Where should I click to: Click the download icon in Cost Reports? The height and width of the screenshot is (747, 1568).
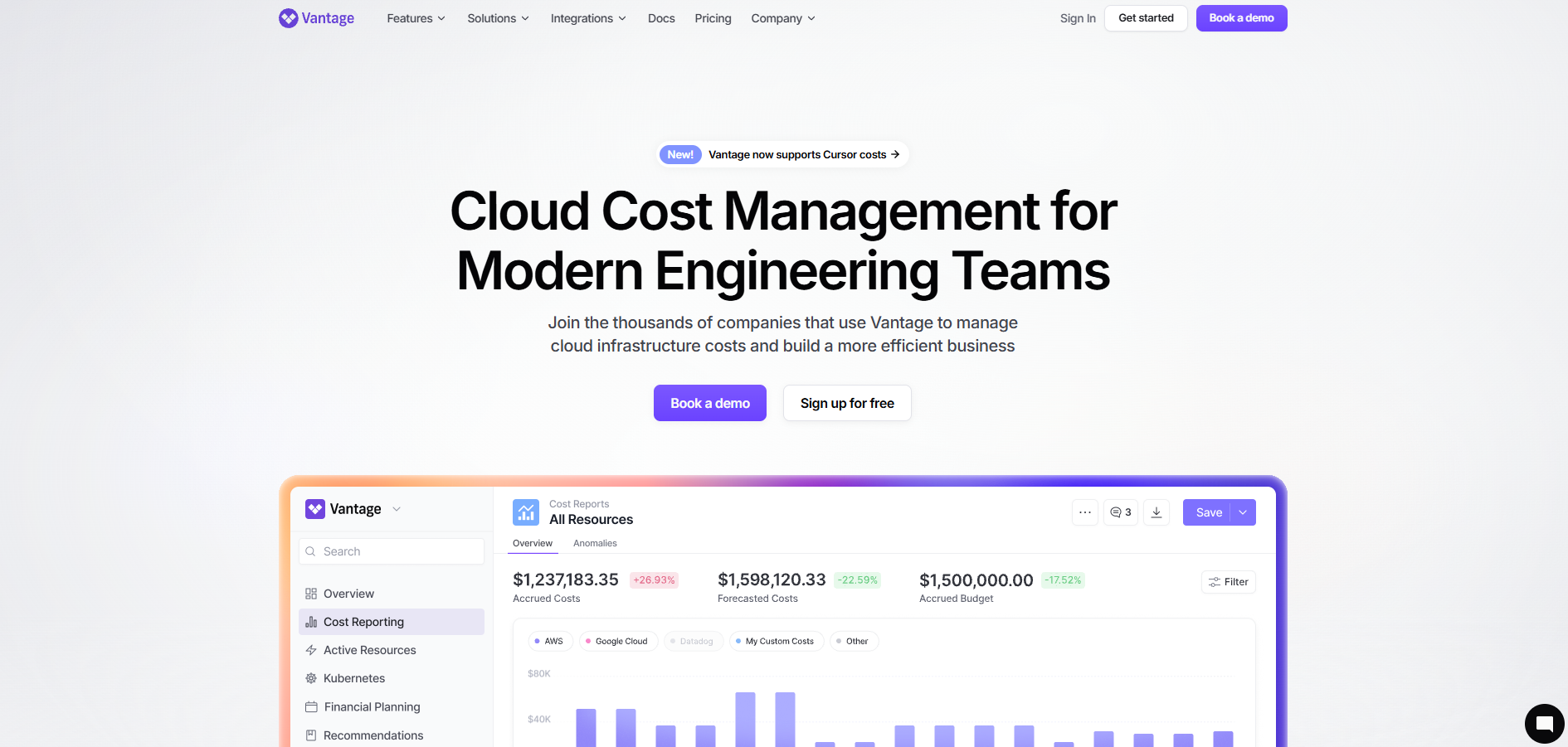coord(1157,512)
